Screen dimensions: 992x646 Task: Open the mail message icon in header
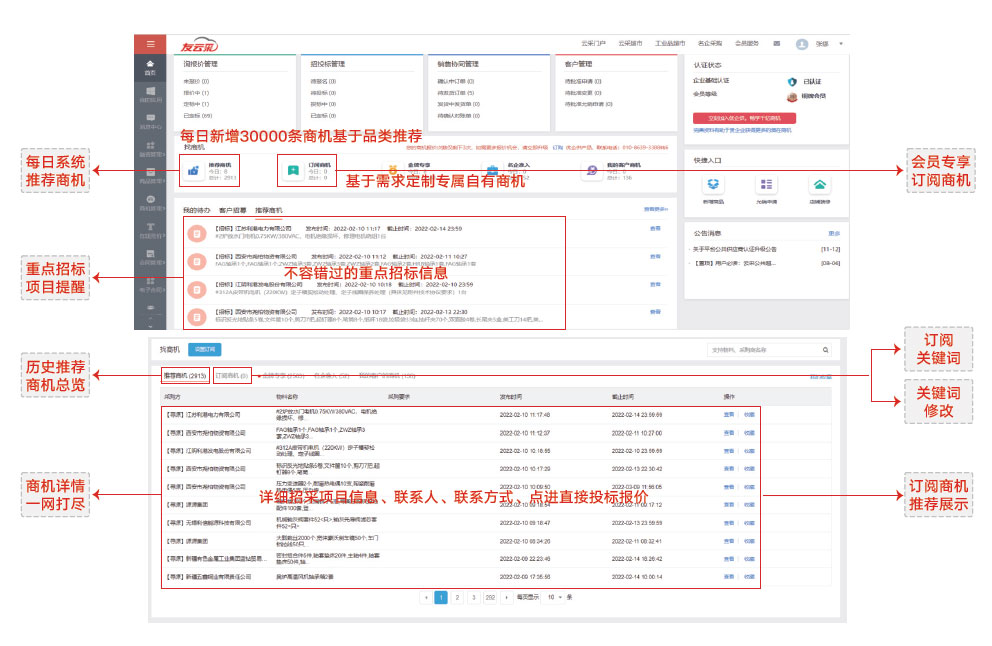[777, 44]
